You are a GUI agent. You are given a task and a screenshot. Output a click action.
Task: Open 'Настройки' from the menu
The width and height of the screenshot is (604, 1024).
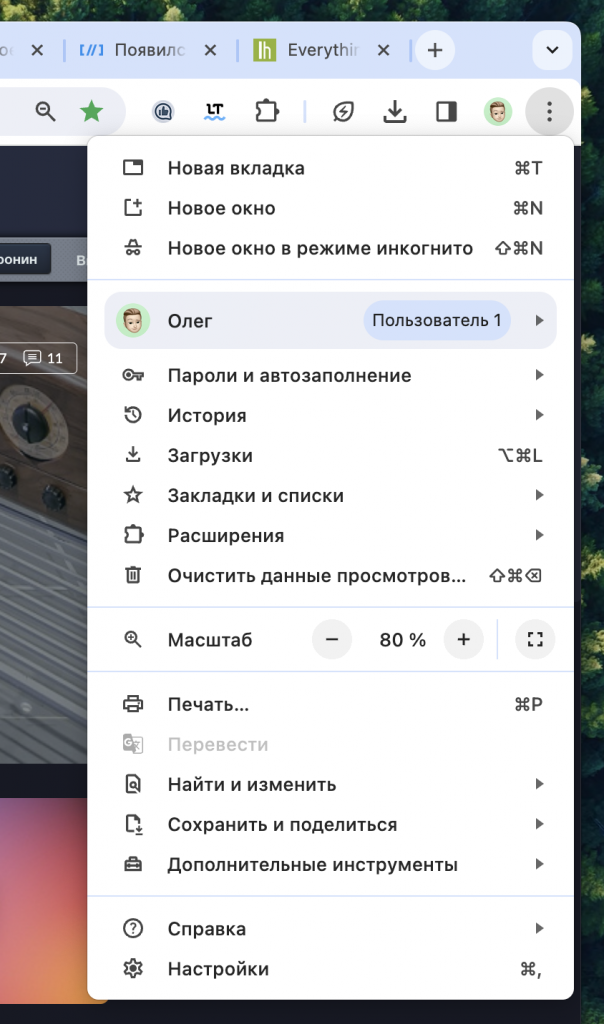[331, 969]
